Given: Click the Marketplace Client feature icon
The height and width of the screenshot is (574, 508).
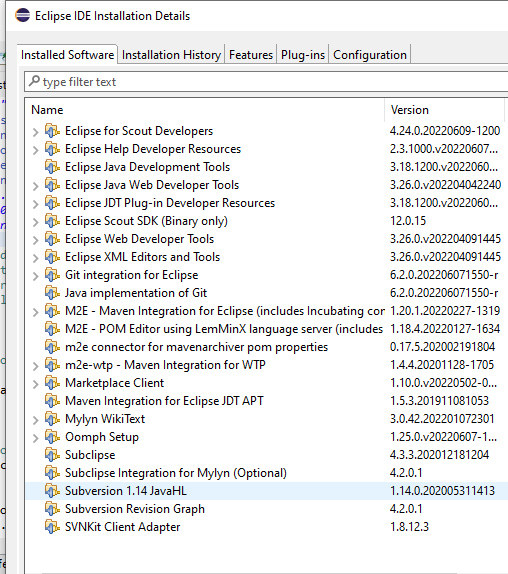Looking at the screenshot, I should (52, 383).
